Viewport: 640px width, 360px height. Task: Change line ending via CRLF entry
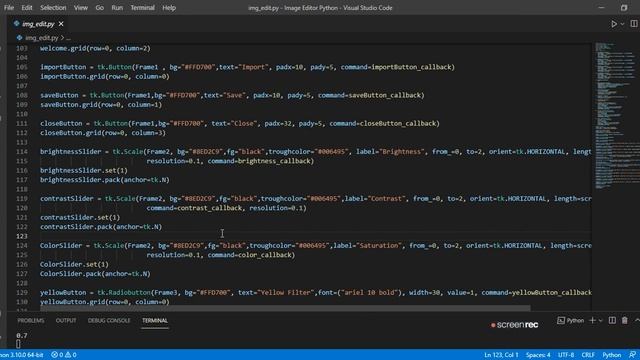coord(588,355)
